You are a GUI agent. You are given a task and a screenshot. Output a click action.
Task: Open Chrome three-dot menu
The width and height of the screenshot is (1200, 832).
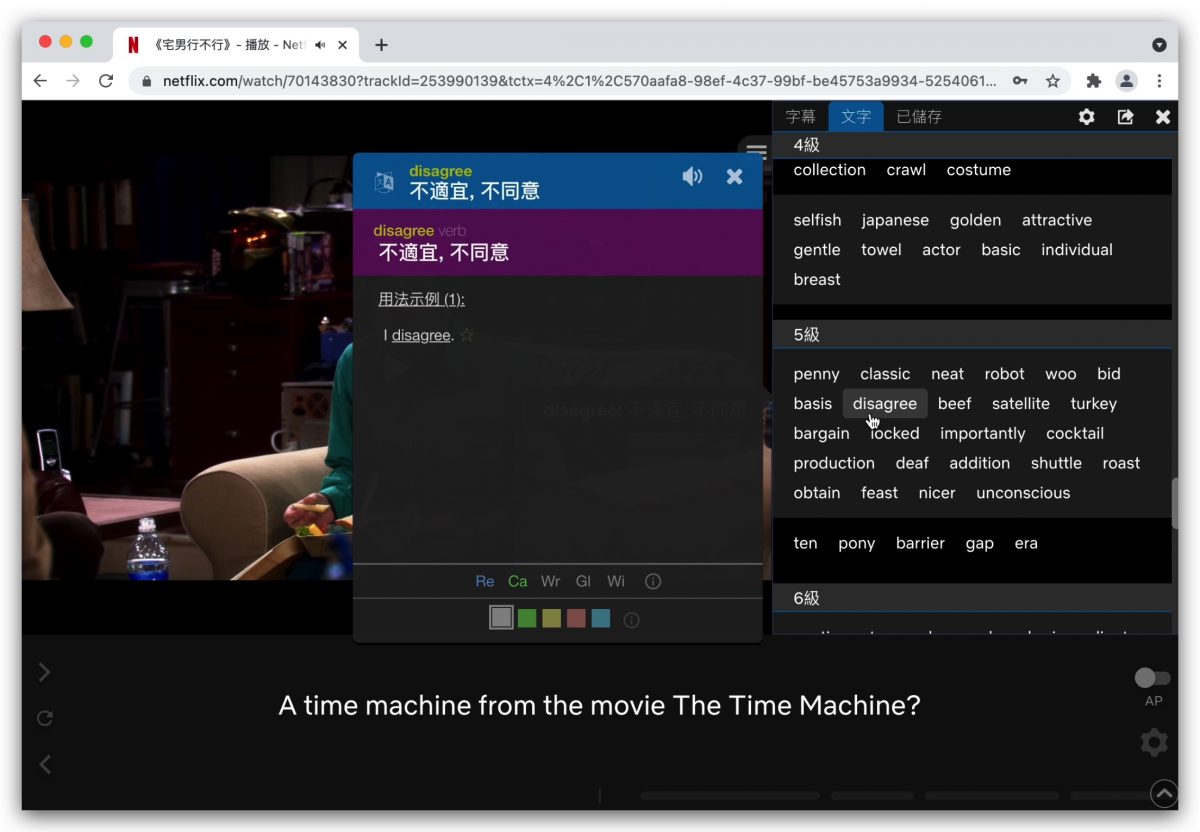pos(1160,81)
